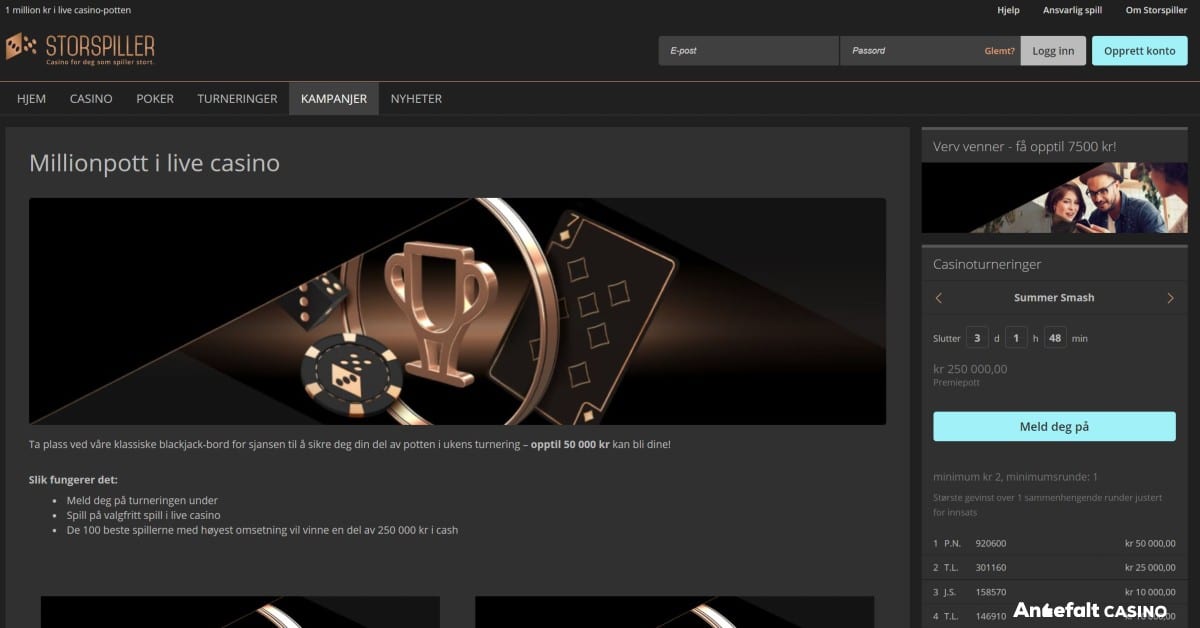Click the Slik fungerer det heading

point(73,480)
